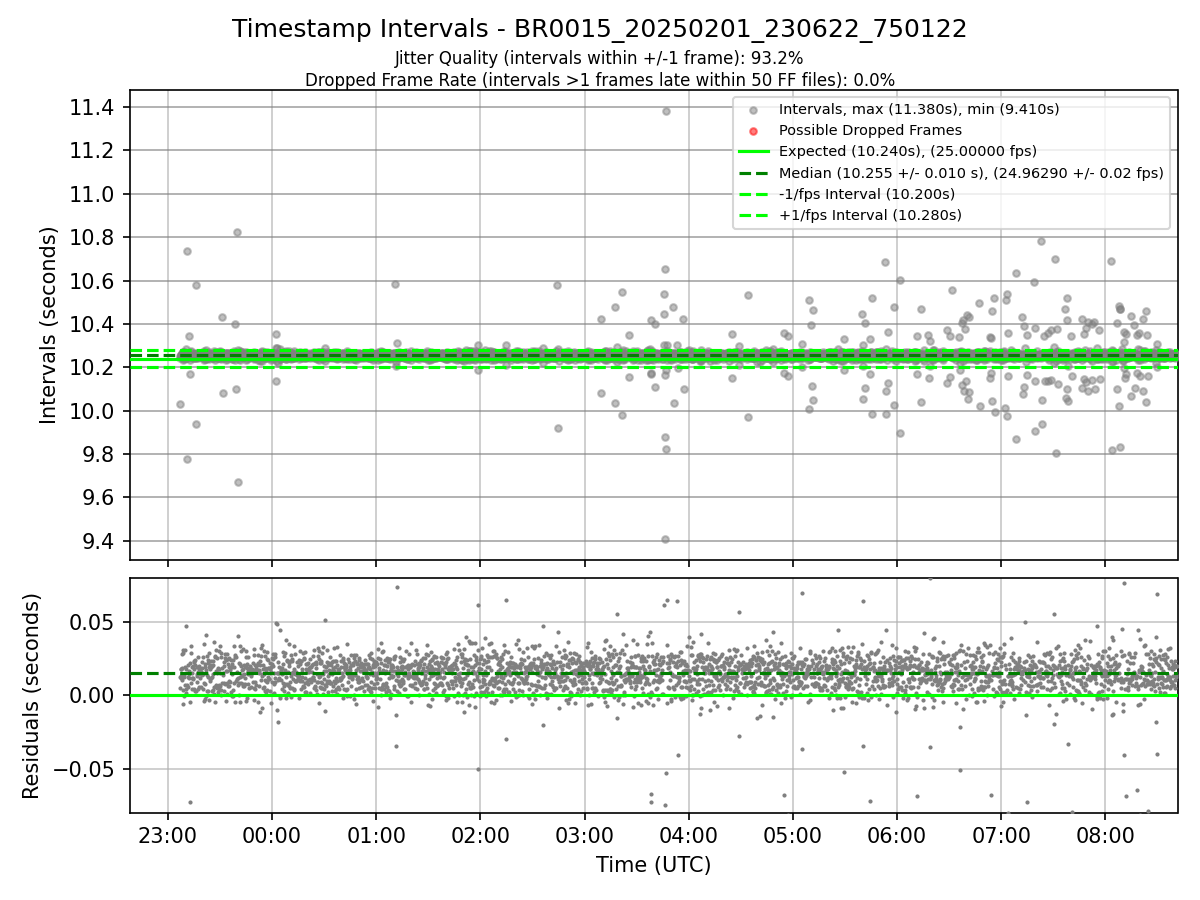Click the maximum outlier point at 11.380 seconds
The height and width of the screenshot is (900, 1200).
[x=666, y=111]
